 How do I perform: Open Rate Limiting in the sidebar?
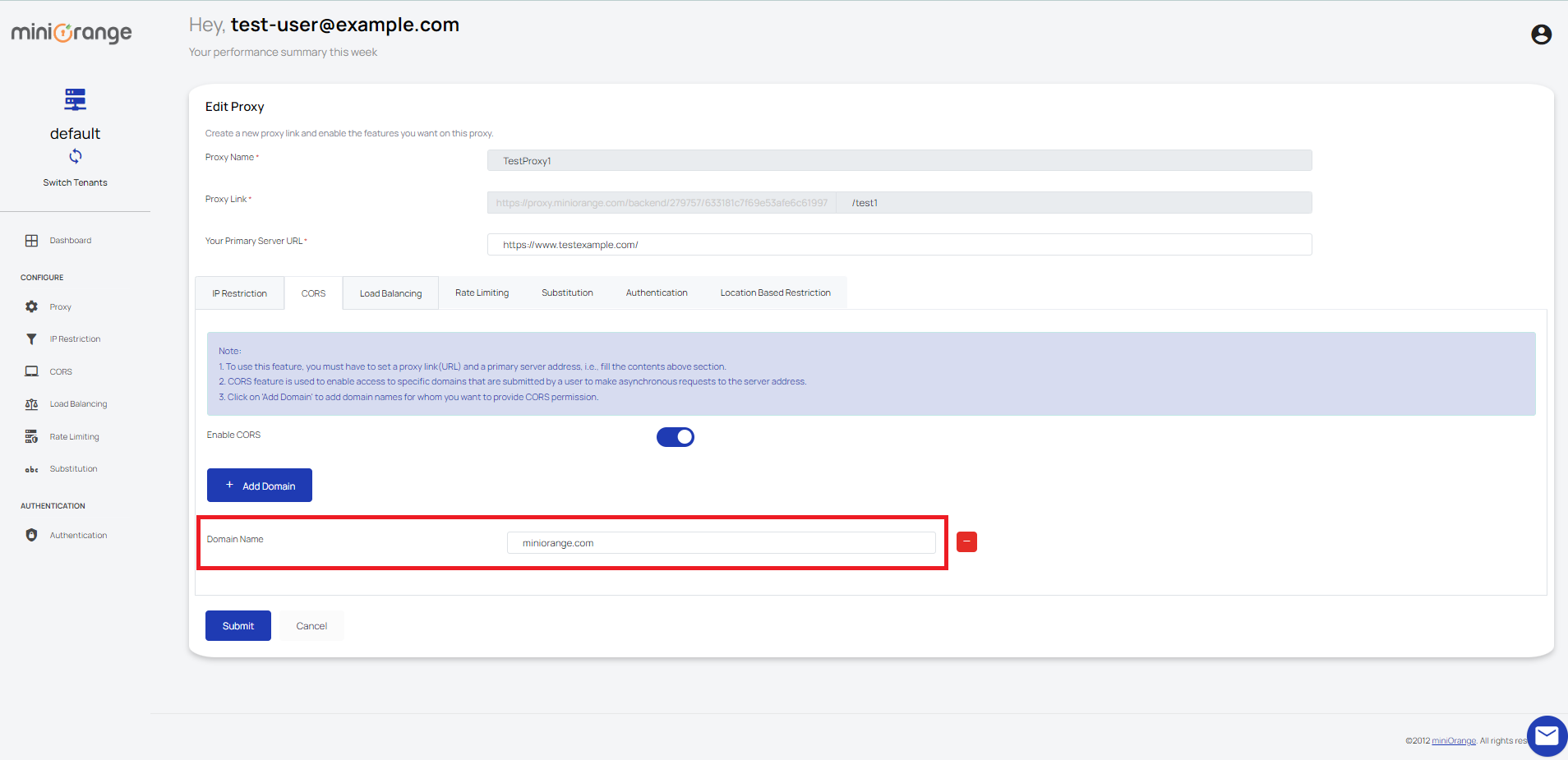[74, 436]
